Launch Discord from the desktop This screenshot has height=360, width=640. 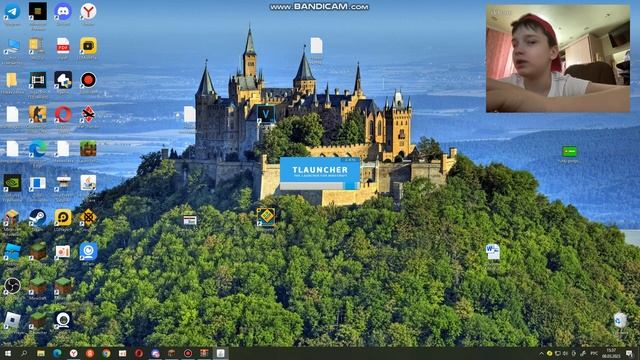(x=63, y=11)
